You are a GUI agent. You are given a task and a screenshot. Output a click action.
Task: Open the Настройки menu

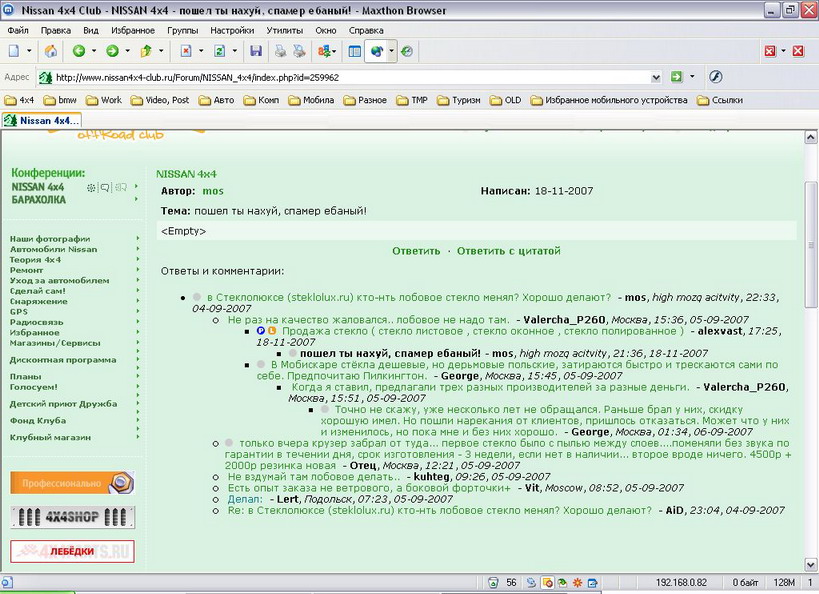232,30
